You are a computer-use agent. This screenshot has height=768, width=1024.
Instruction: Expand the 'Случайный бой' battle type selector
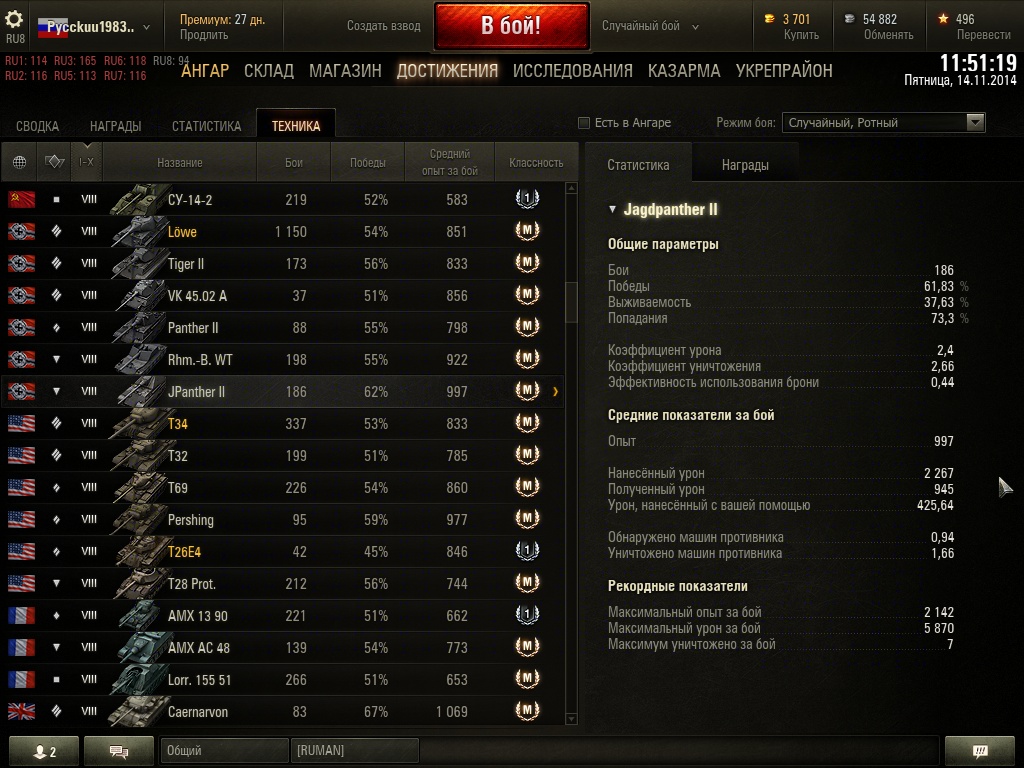coord(650,26)
